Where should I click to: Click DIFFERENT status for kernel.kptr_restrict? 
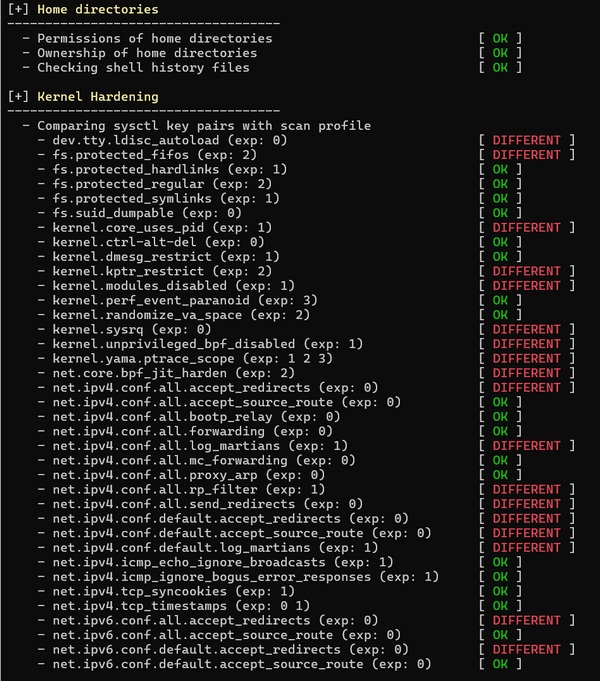coord(526,271)
